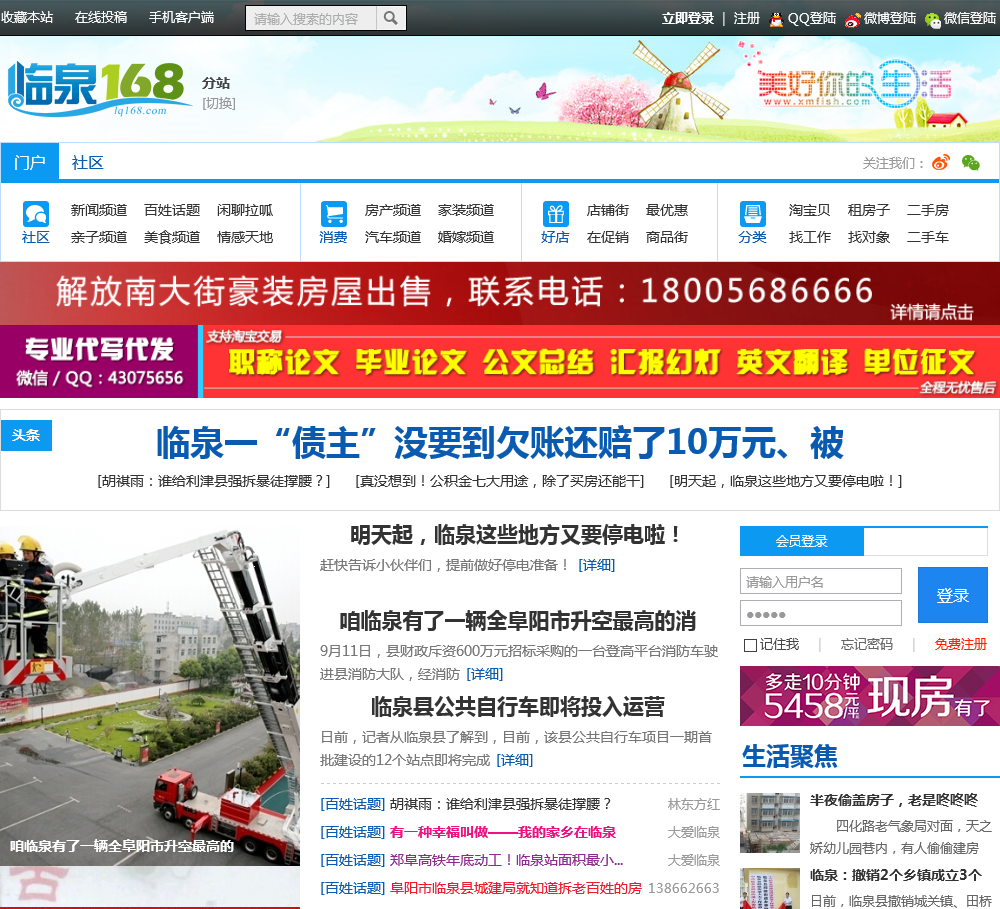Click 立即登录 link
The height and width of the screenshot is (909, 1000).
[688, 18]
